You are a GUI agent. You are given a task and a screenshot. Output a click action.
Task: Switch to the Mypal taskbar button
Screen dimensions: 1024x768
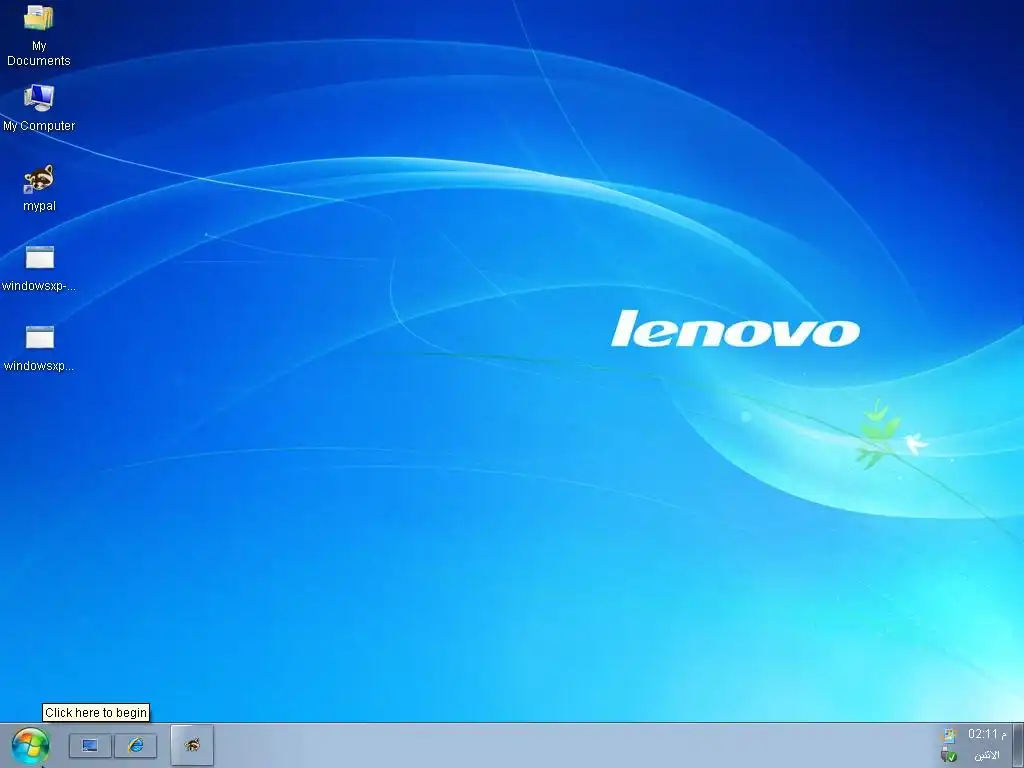(192, 745)
